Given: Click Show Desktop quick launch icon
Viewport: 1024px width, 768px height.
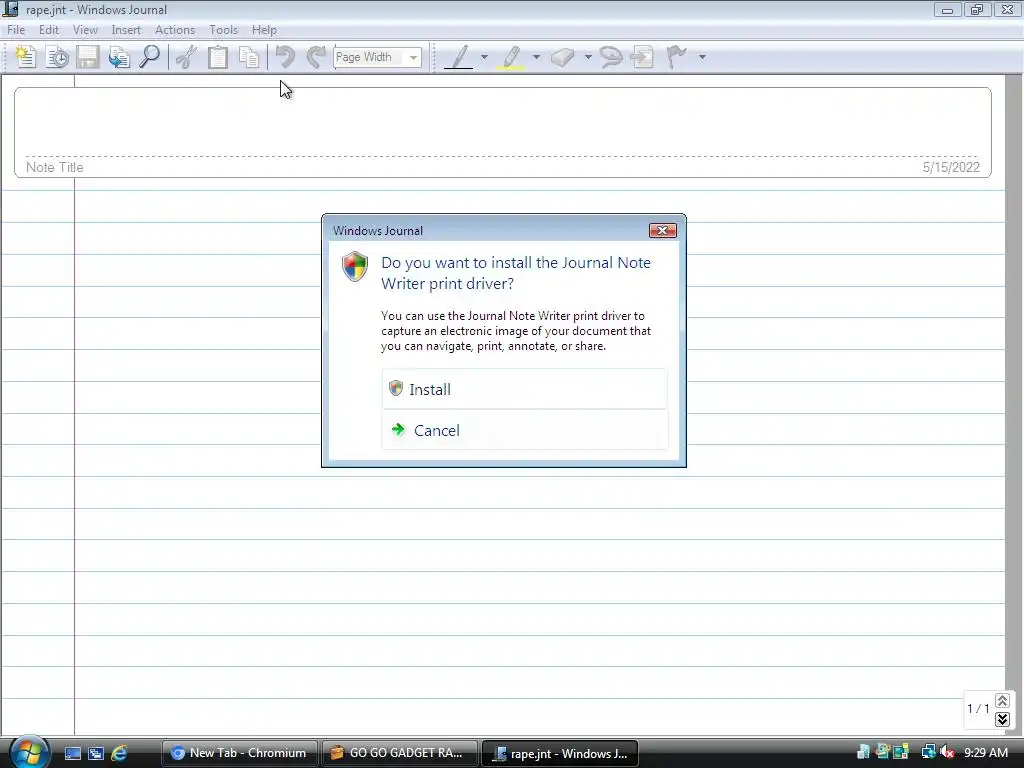Looking at the screenshot, I should 72,753.
